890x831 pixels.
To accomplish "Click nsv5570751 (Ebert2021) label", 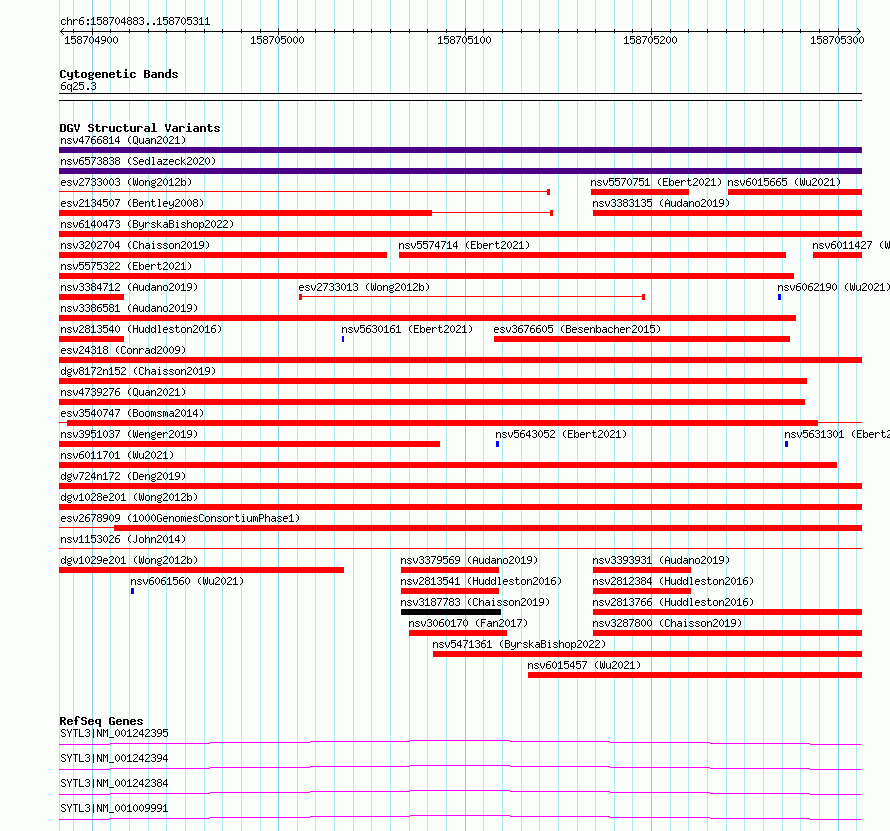I will tap(656, 182).
